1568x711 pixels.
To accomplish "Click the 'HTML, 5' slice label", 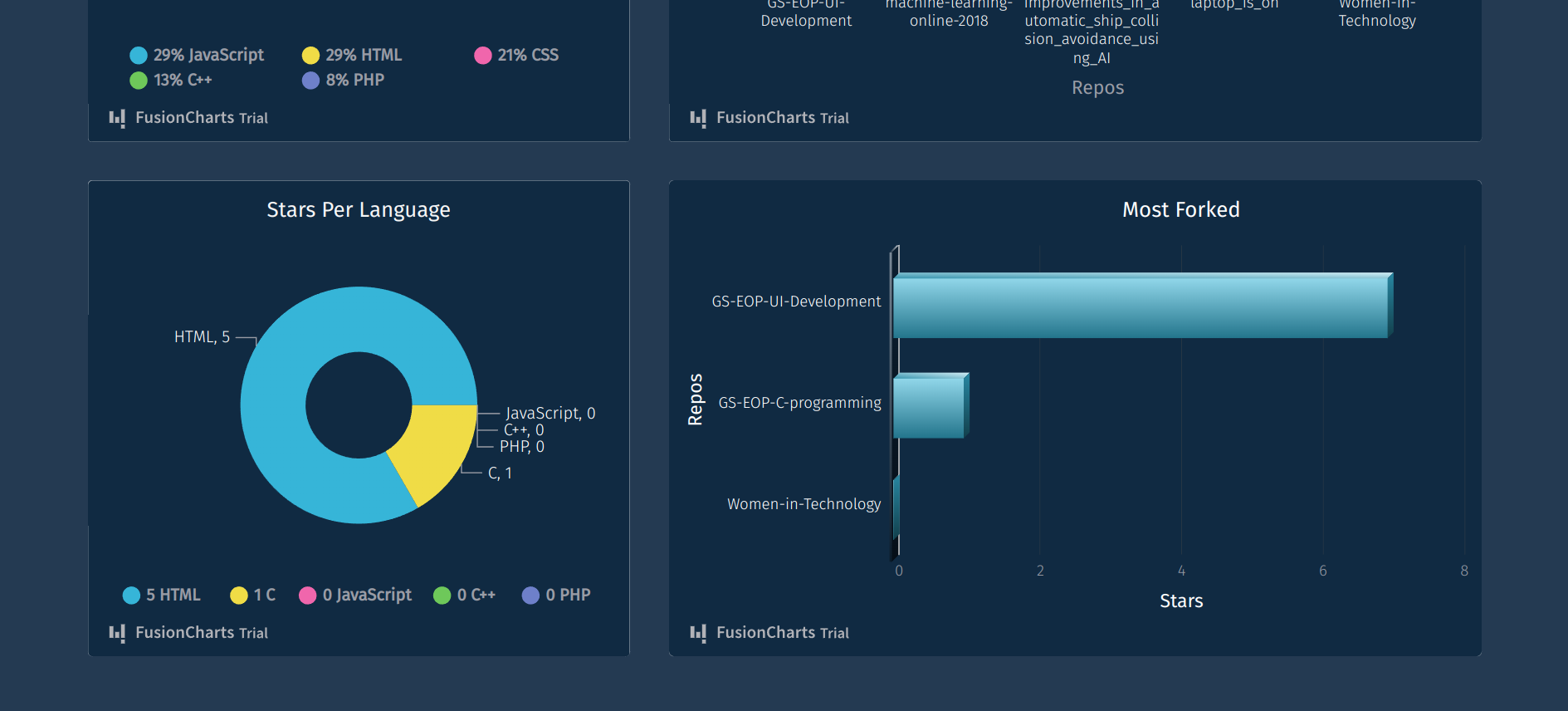I will pos(202,337).
